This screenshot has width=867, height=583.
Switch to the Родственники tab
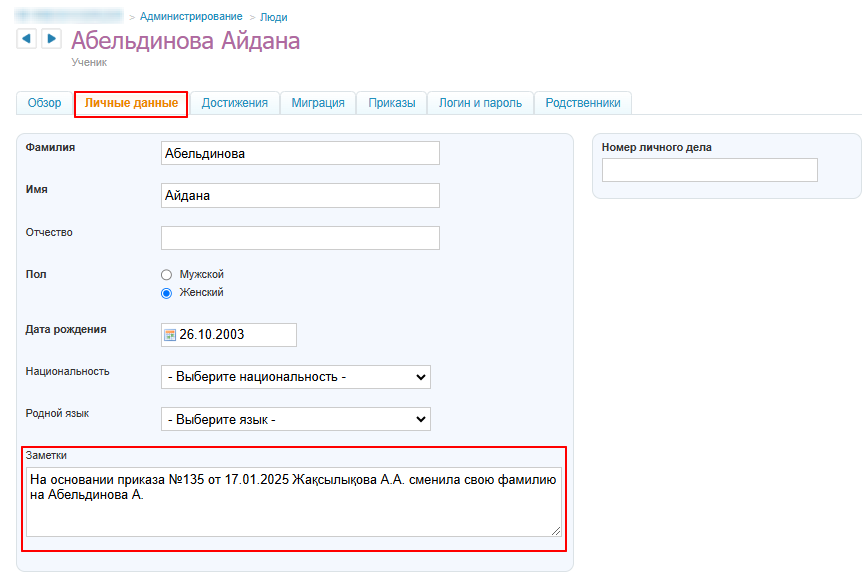(582, 103)
